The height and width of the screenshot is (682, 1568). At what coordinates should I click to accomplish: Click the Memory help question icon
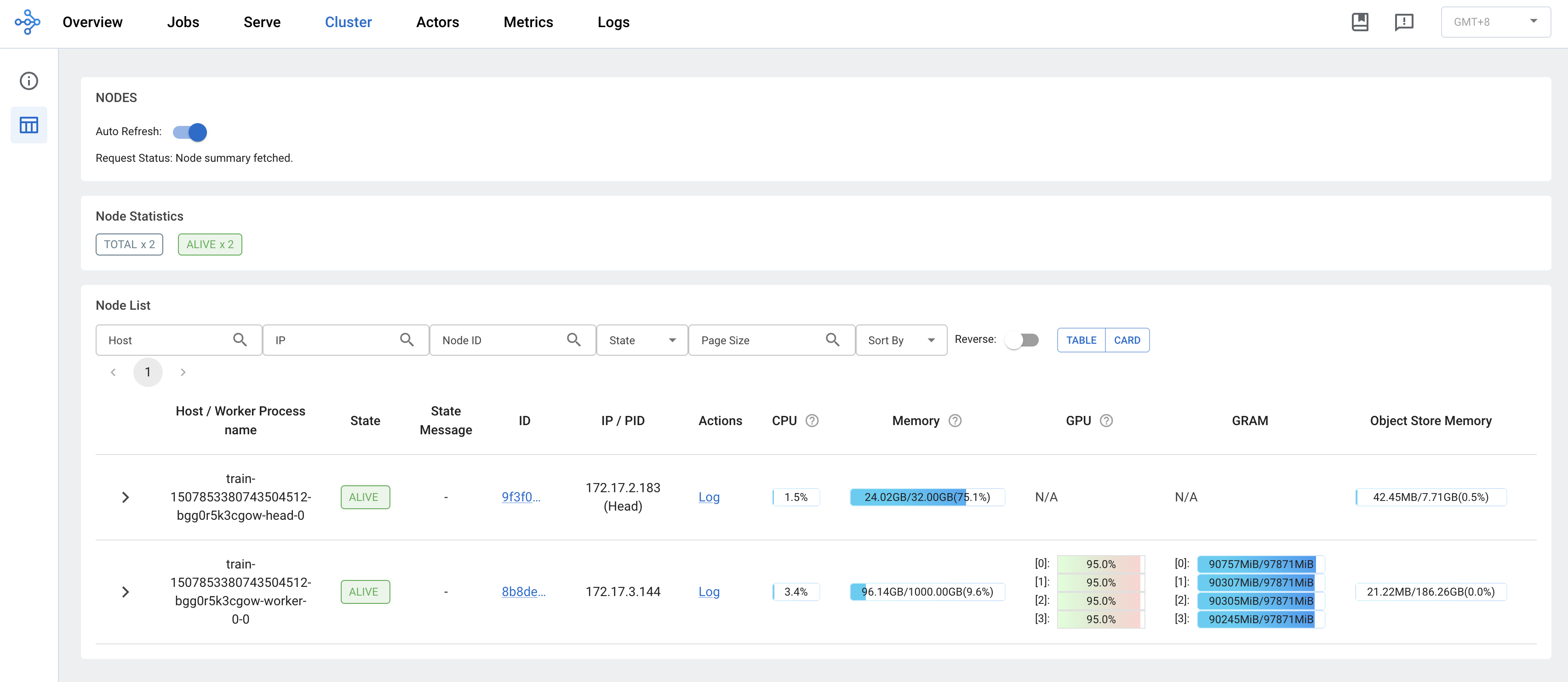click(x=955, y=421)
